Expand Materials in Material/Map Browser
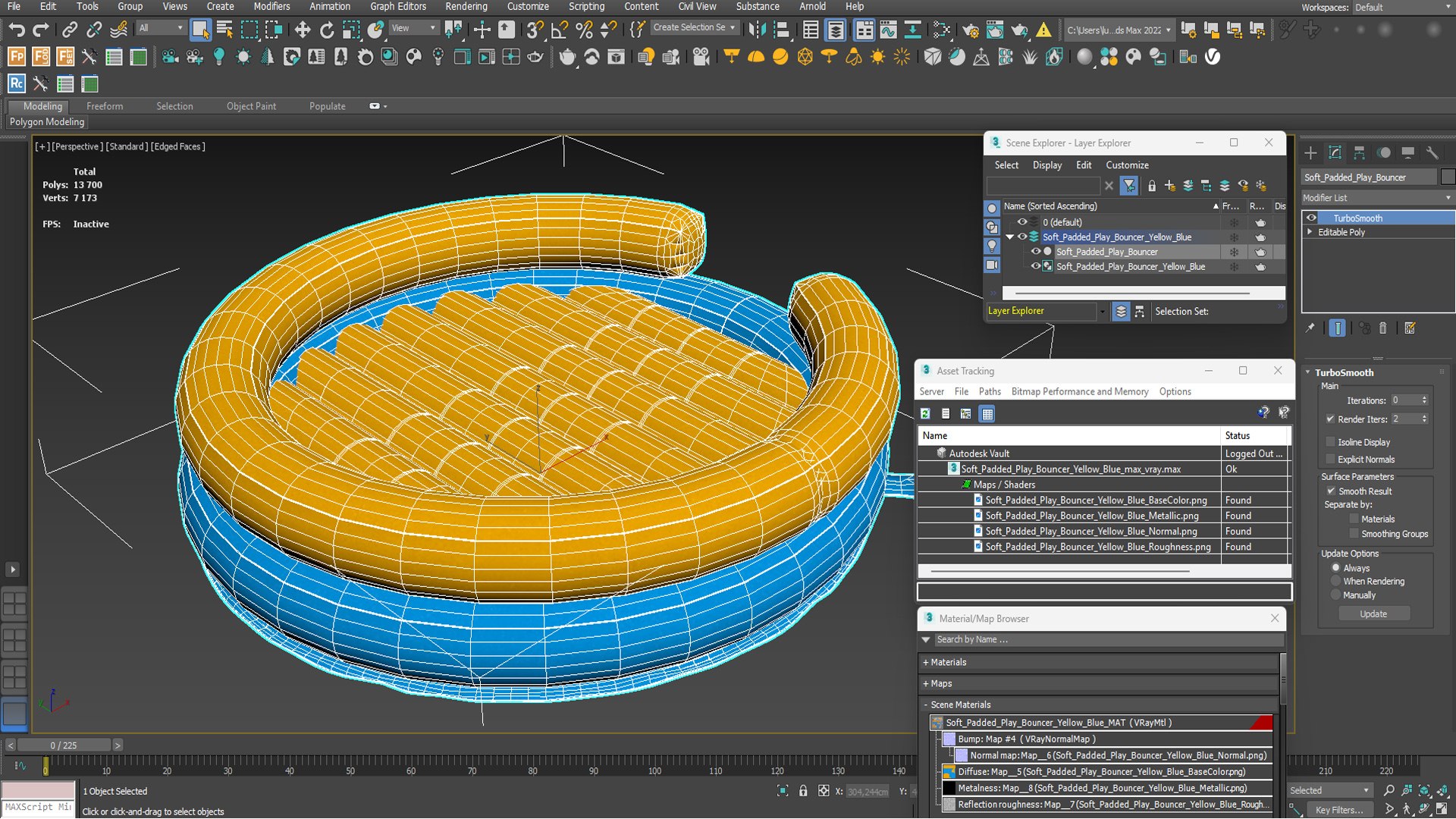Viewport: 1456px width, 819px height. point(926,662)
